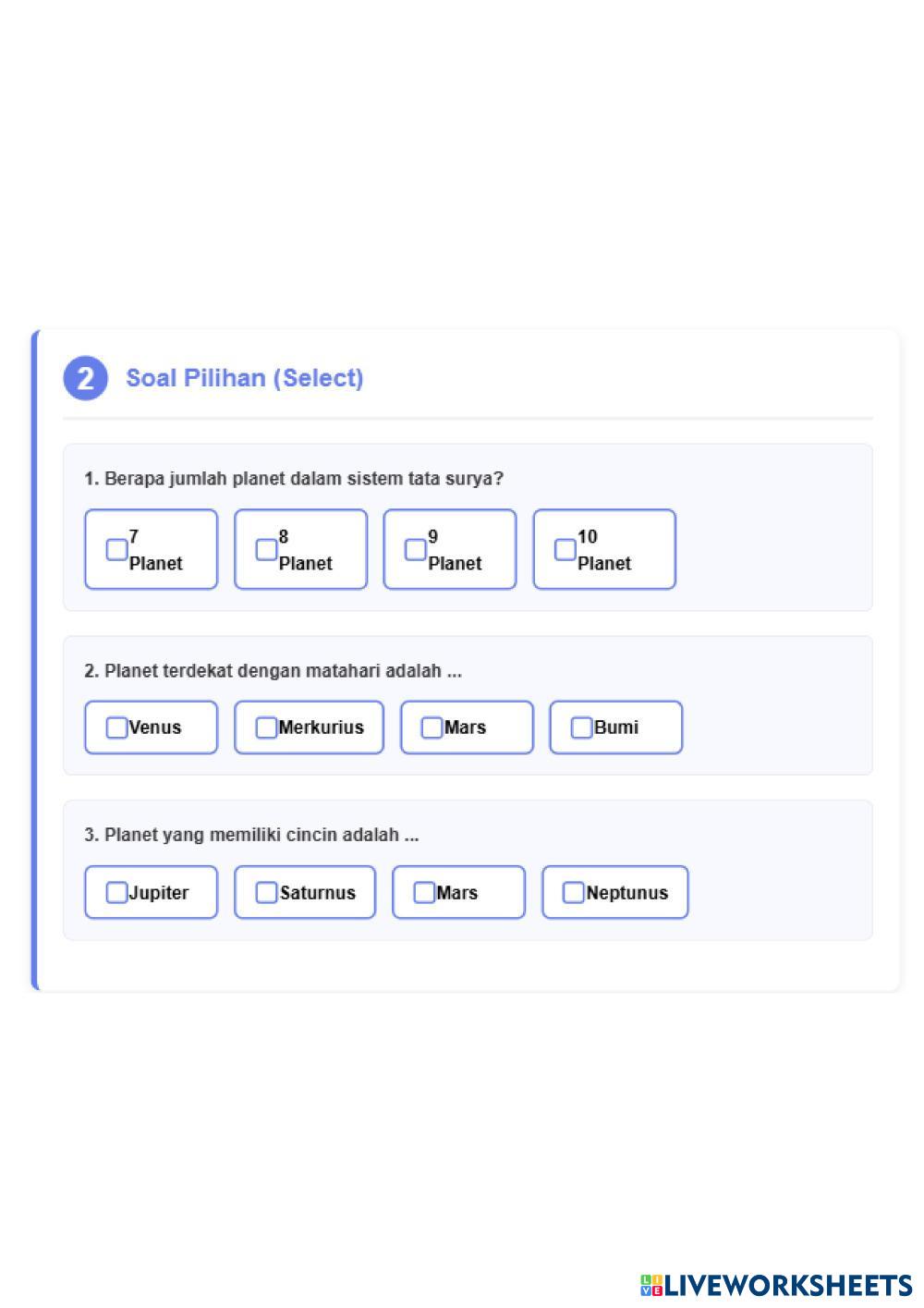Click the Saturnus option label
The image size is (924, 1308).
318,893
